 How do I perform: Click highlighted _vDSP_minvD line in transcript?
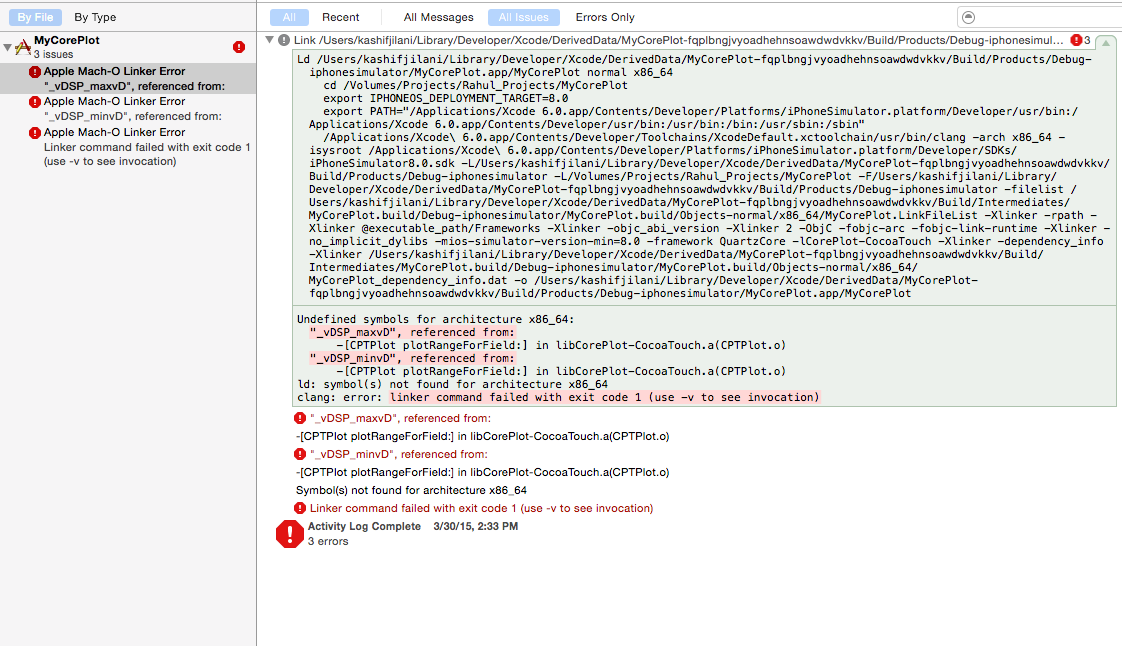click(x=412, y=358)
